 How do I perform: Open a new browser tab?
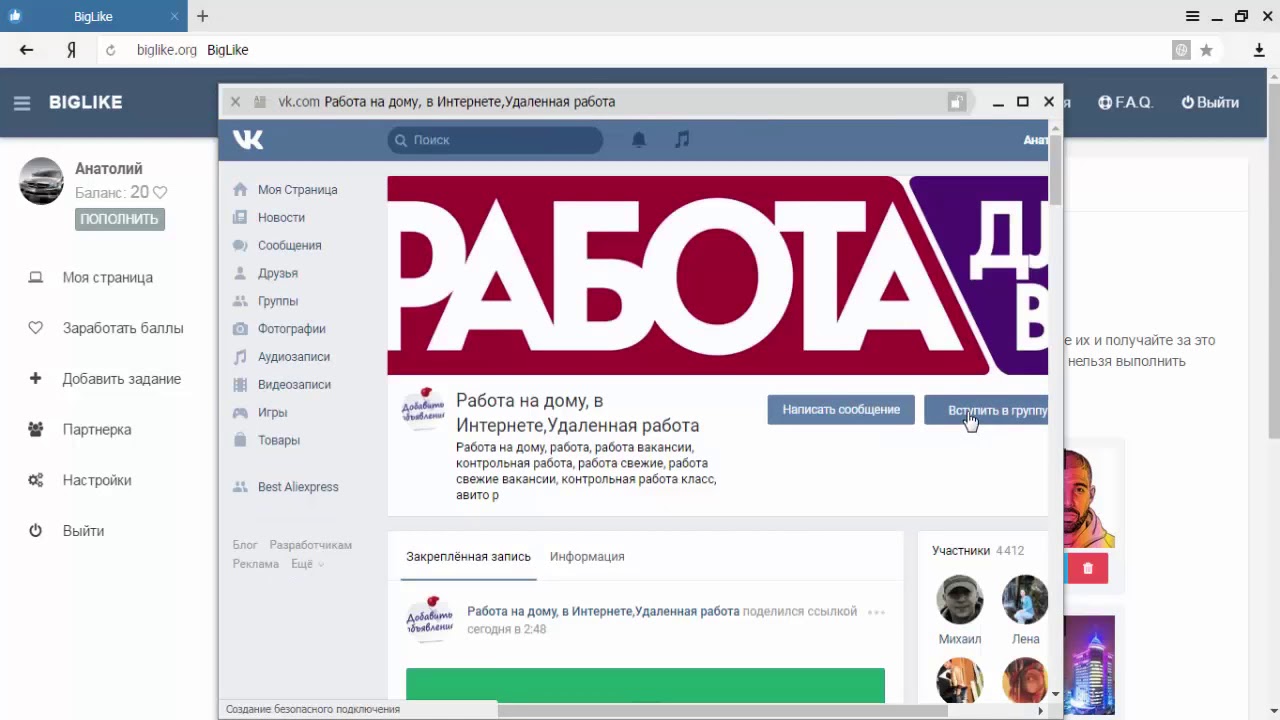point(203,16)
